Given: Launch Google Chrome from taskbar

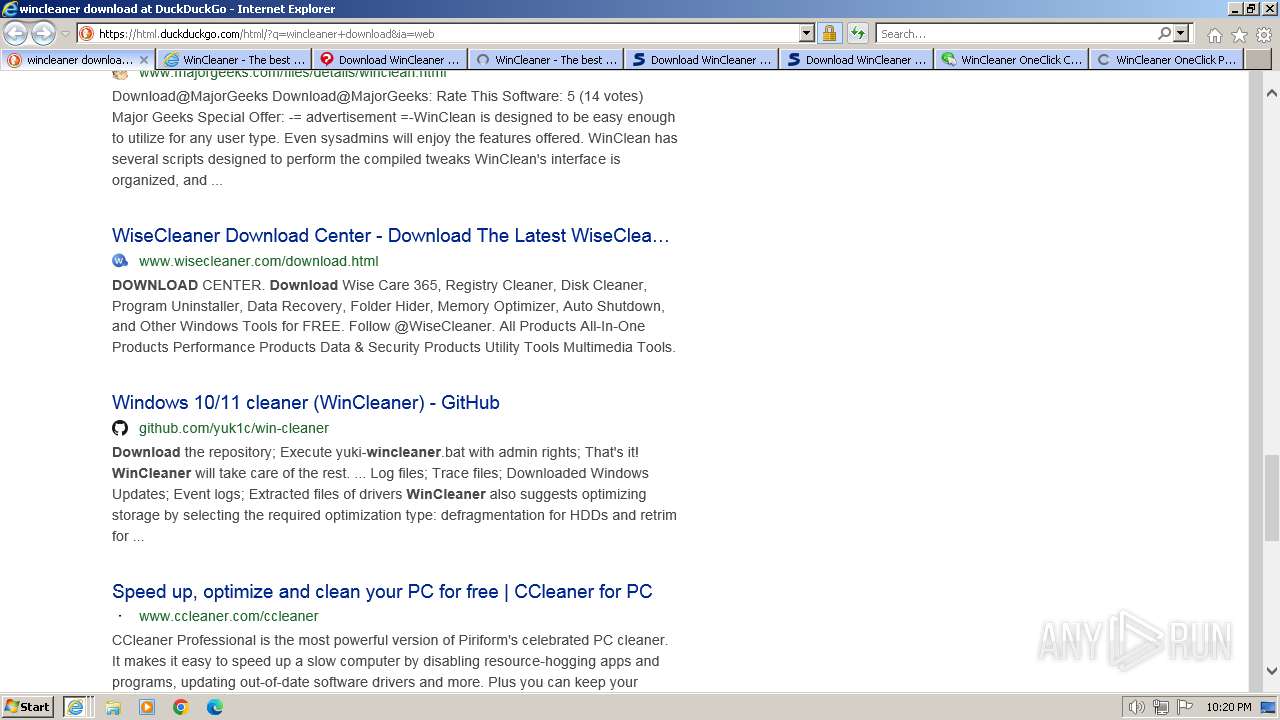Looking at the screenshot, I should click(181, 707).
